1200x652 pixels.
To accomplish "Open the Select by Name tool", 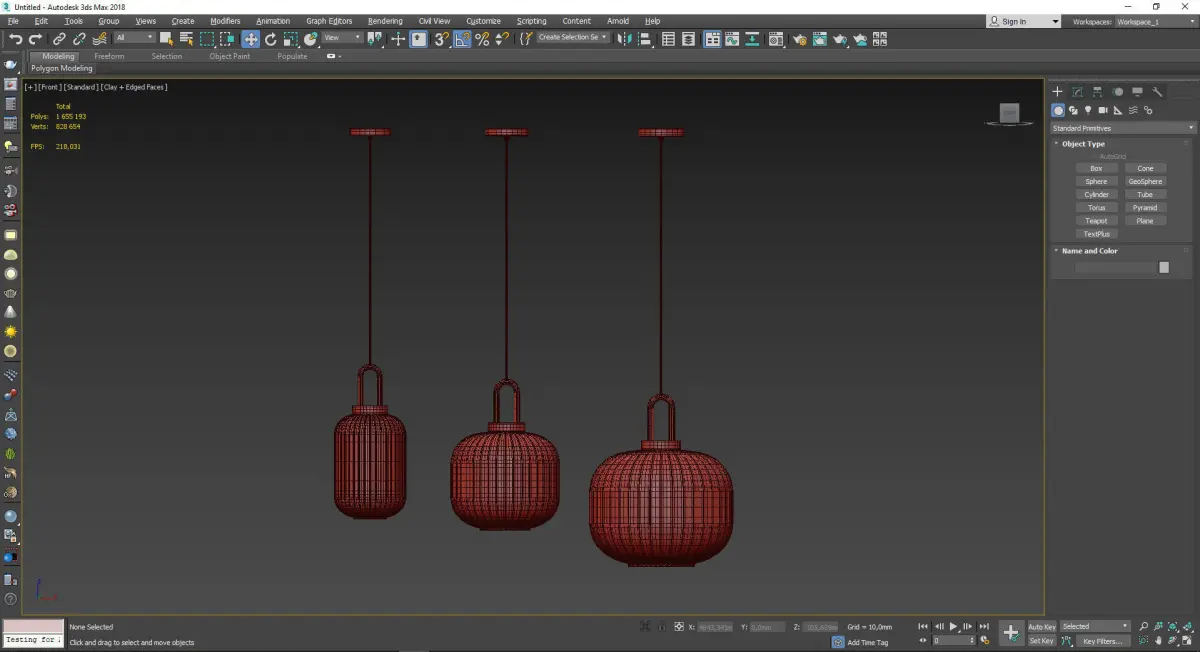I will [186, 39].
